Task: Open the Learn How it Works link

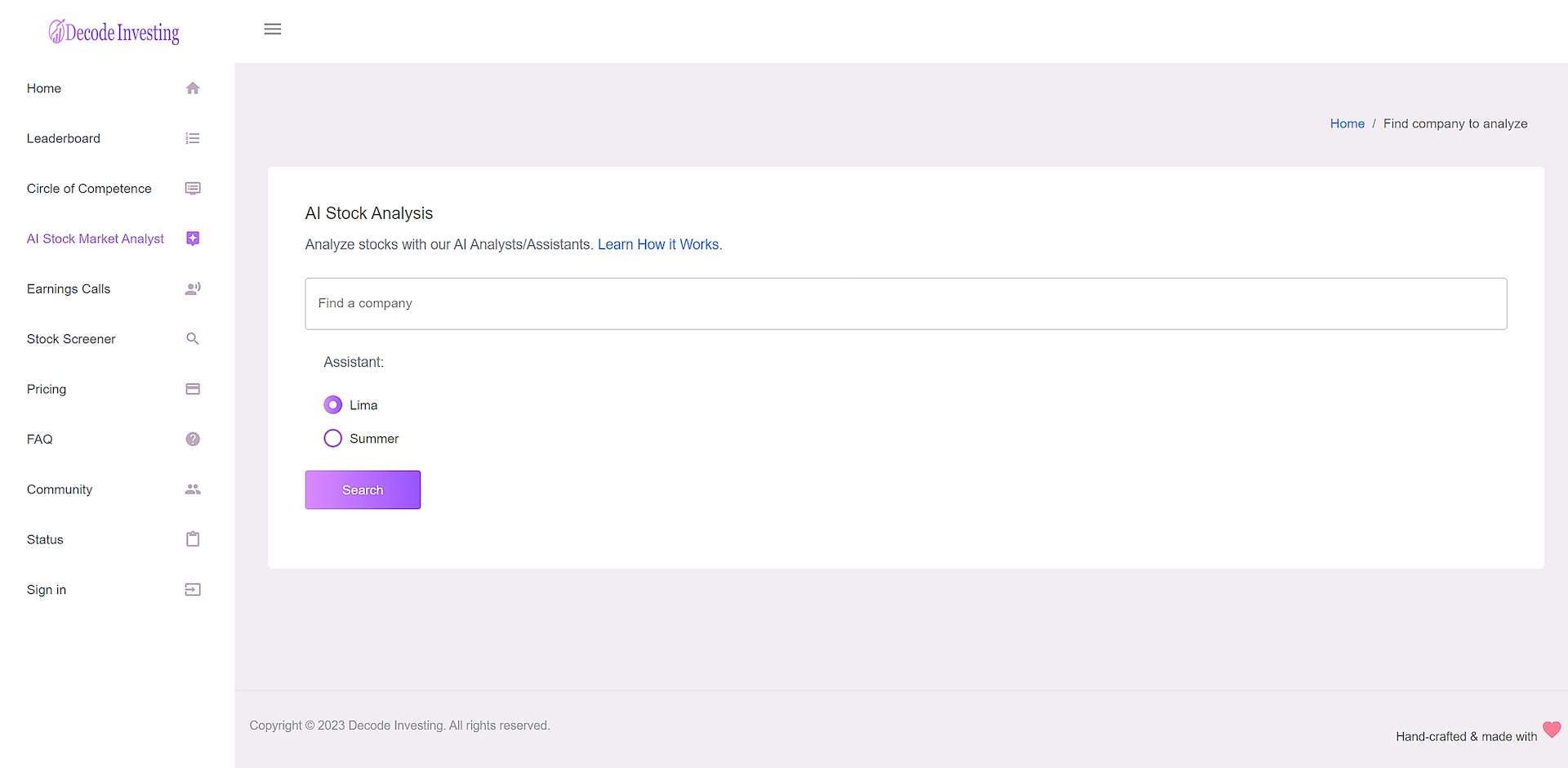Action: [658, 244]
